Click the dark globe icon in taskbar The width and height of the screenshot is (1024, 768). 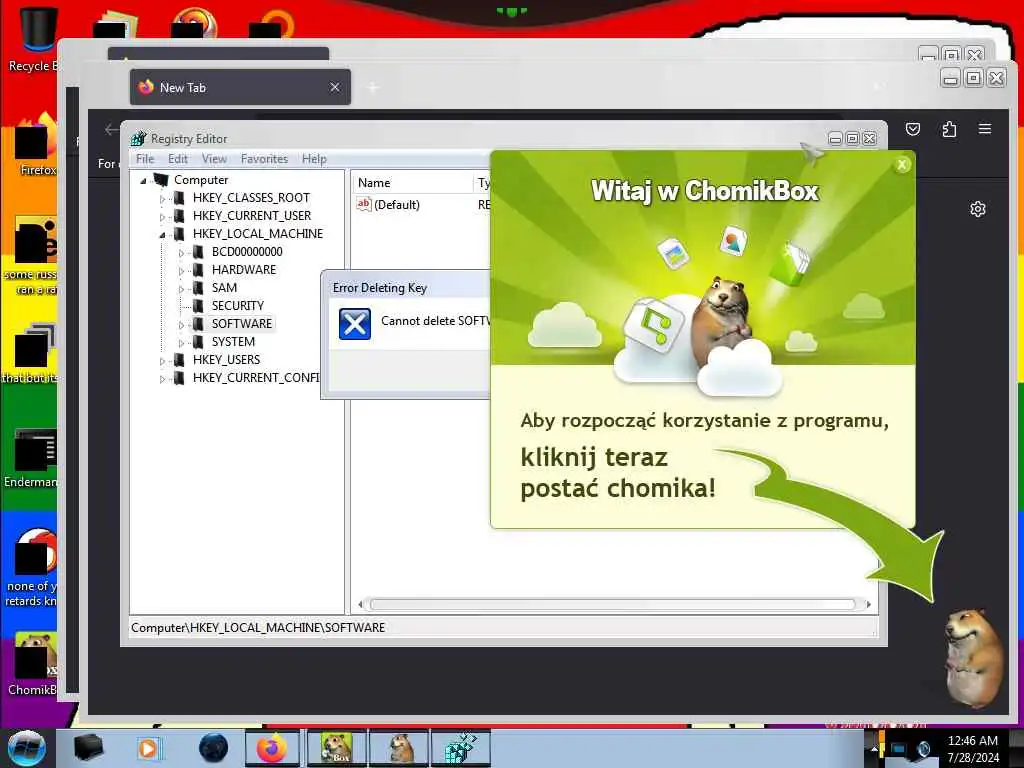[x=213, y=748]
